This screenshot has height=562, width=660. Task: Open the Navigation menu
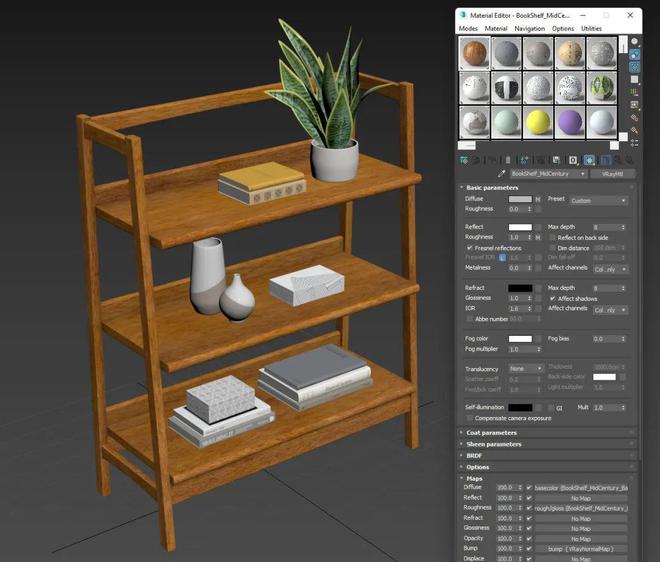[x=529, y=29]
